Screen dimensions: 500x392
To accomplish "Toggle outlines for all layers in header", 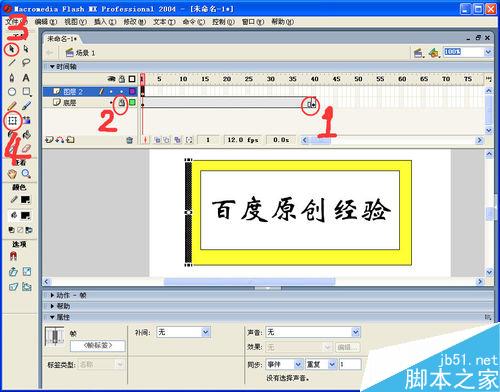I will coord(132,79).
